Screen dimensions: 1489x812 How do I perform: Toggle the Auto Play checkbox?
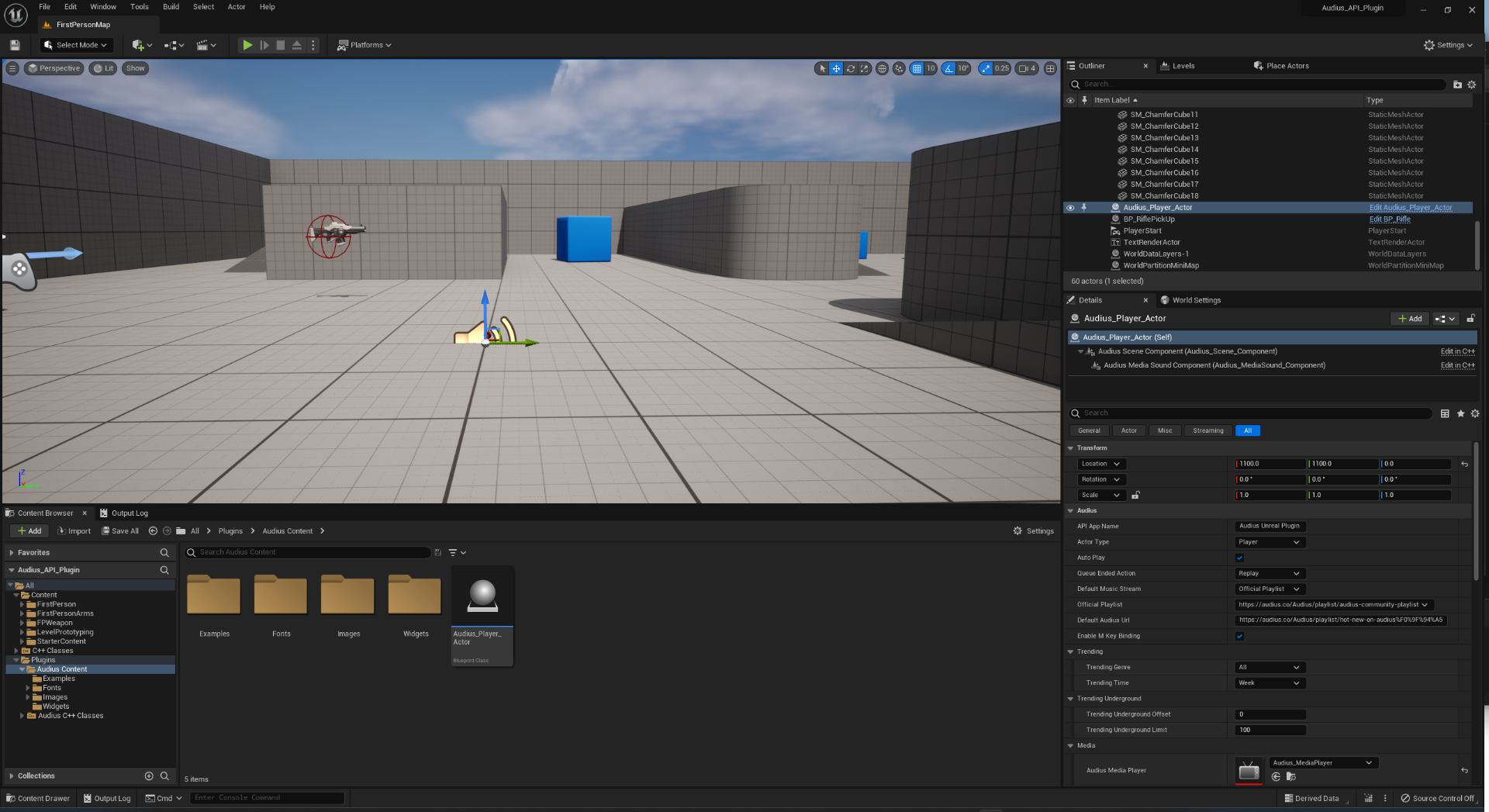(1239, 558)
